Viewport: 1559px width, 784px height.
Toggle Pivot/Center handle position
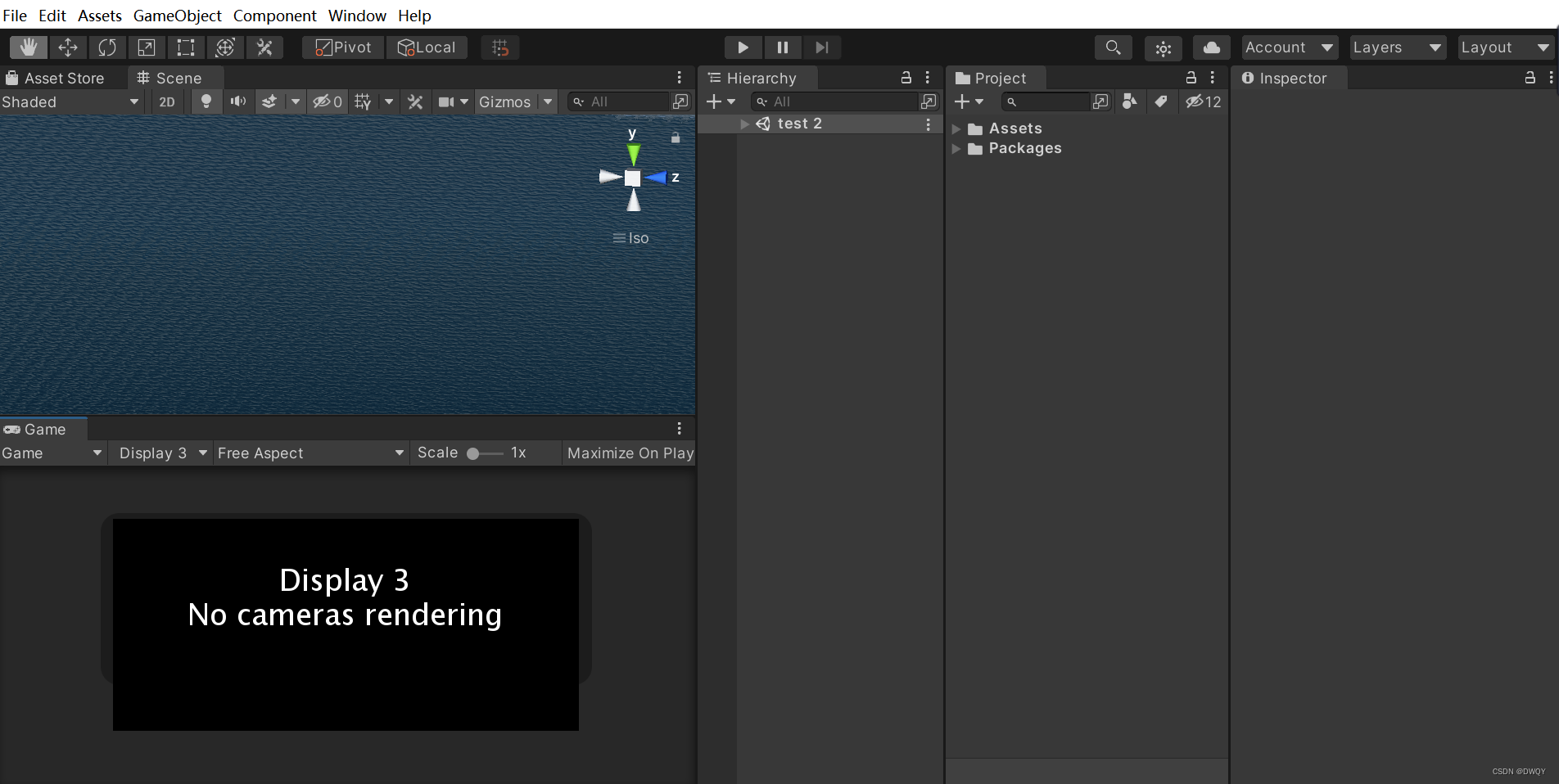click(x=343, y=47)
